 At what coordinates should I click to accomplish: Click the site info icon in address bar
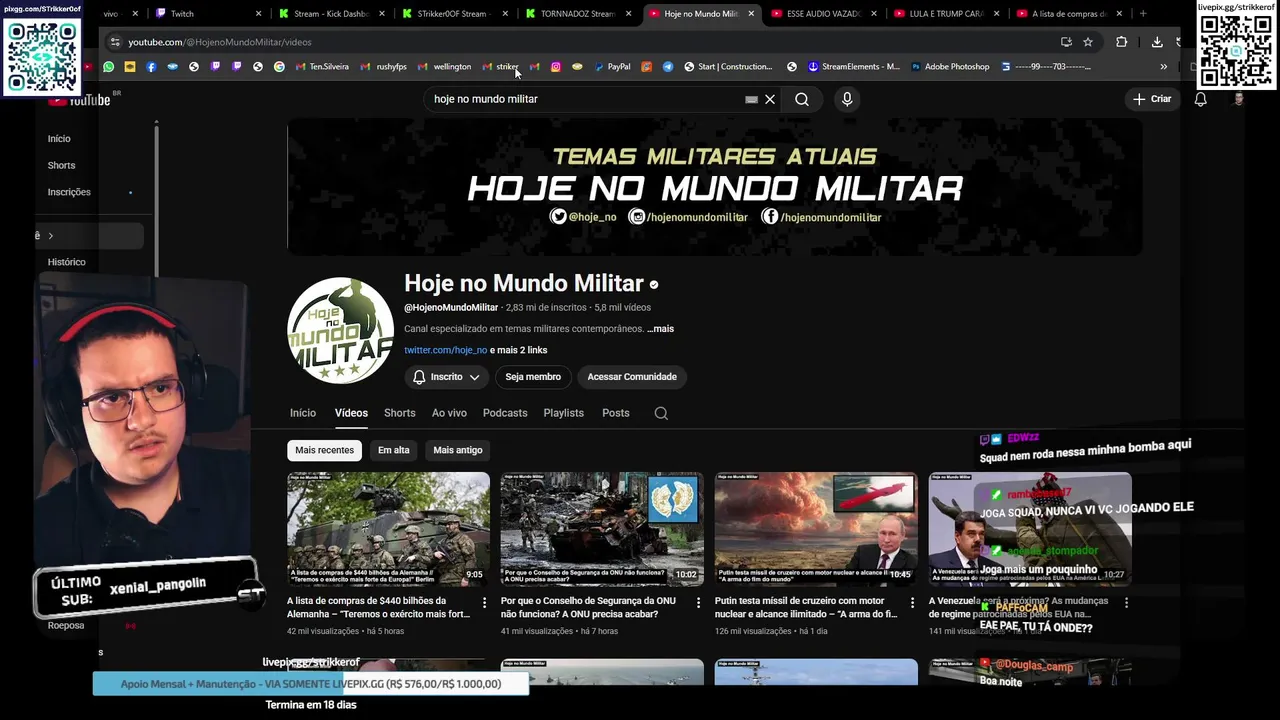pos(115,42)
